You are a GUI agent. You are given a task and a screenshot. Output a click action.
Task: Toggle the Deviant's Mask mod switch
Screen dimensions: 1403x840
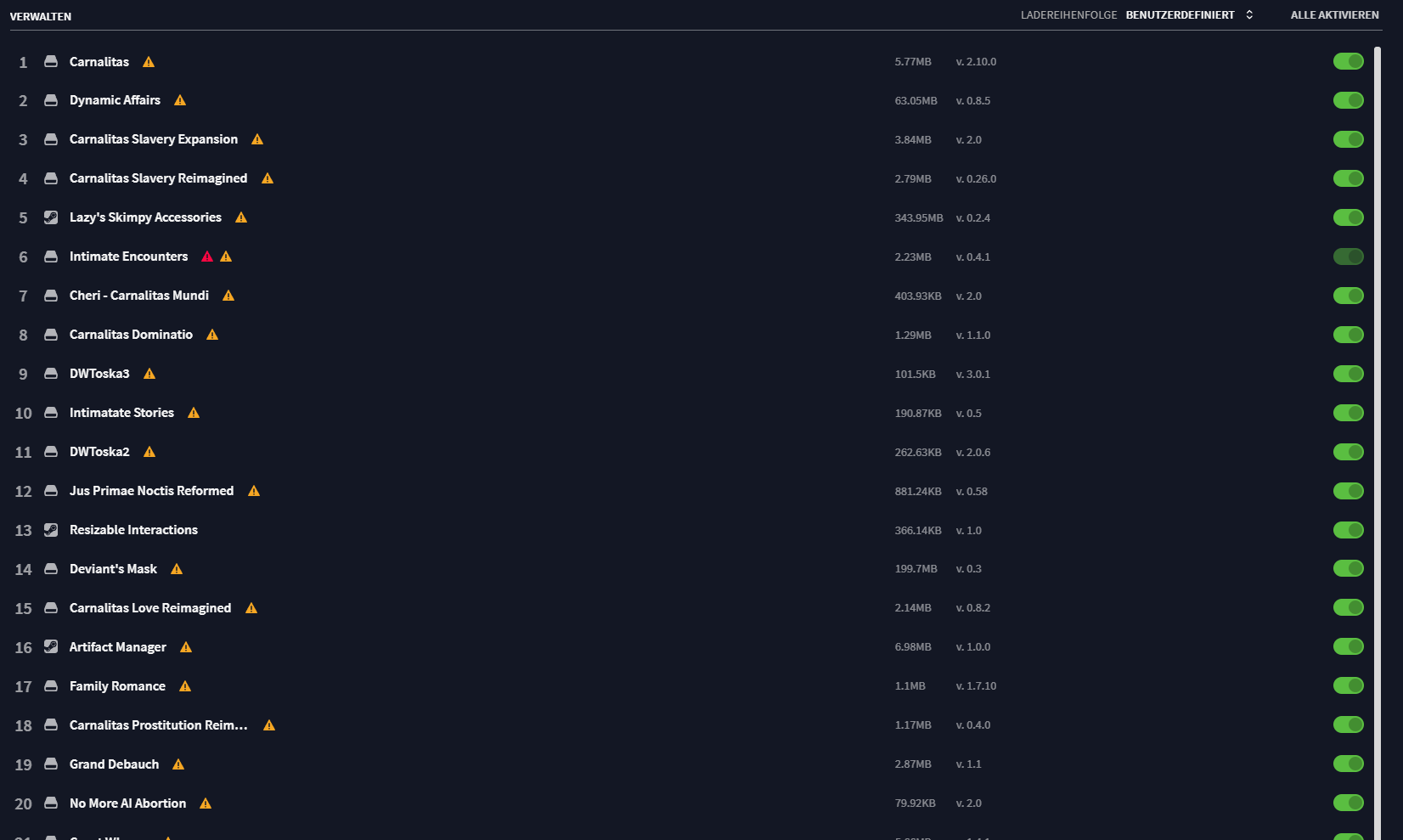[x=1349, y=568]
